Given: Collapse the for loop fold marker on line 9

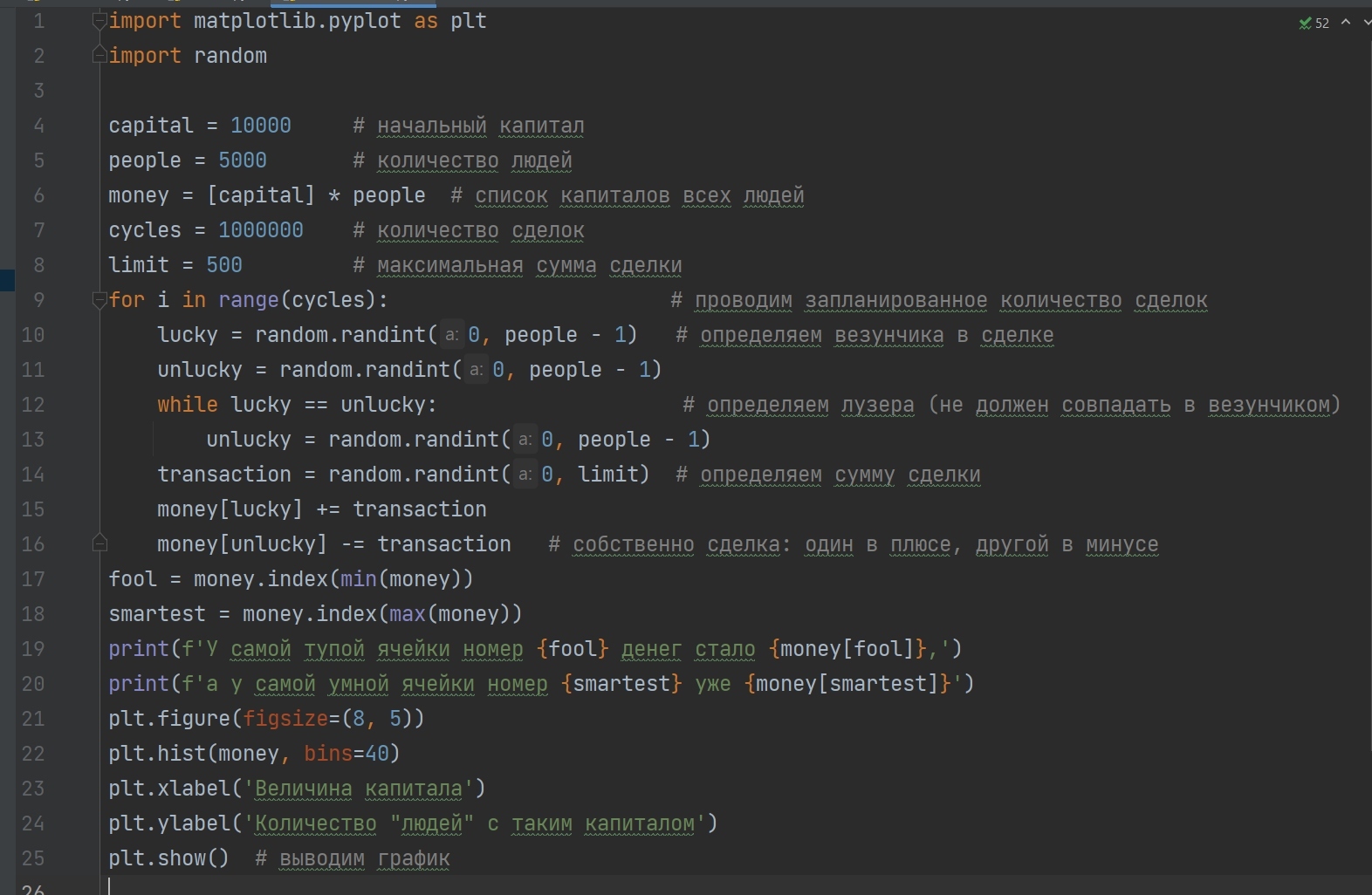Looking at the screenshot, I should pos(99,300).
